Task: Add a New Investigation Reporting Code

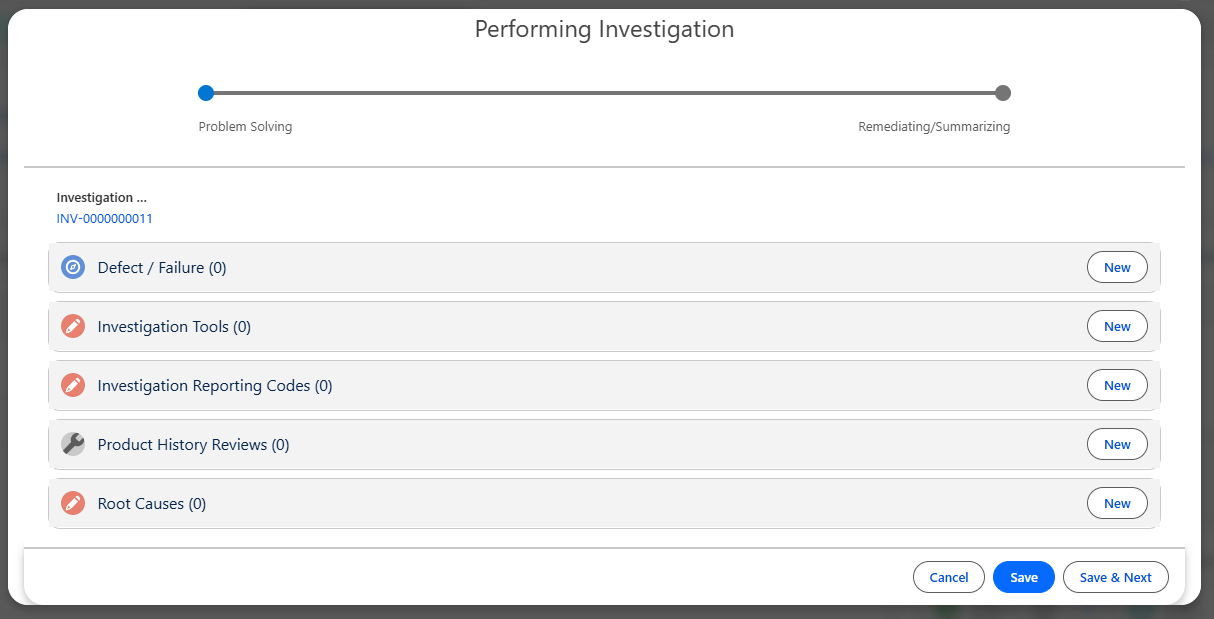Action: (1117, 386)
